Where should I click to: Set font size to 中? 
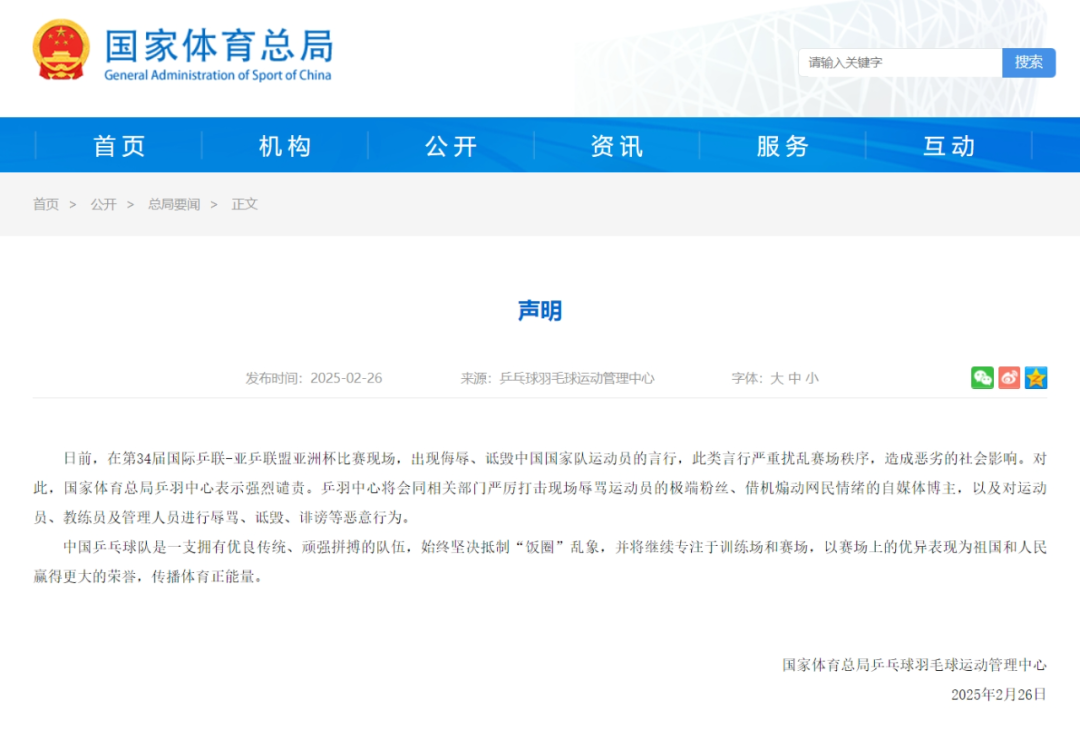(x=794, y=378)
